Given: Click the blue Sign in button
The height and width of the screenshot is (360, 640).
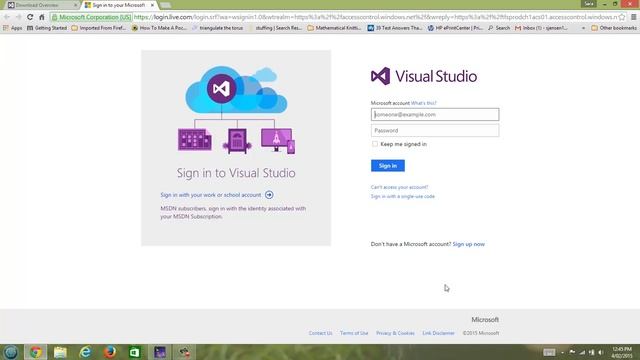Looking at the screenshot, I should click(x=388, y=165).
